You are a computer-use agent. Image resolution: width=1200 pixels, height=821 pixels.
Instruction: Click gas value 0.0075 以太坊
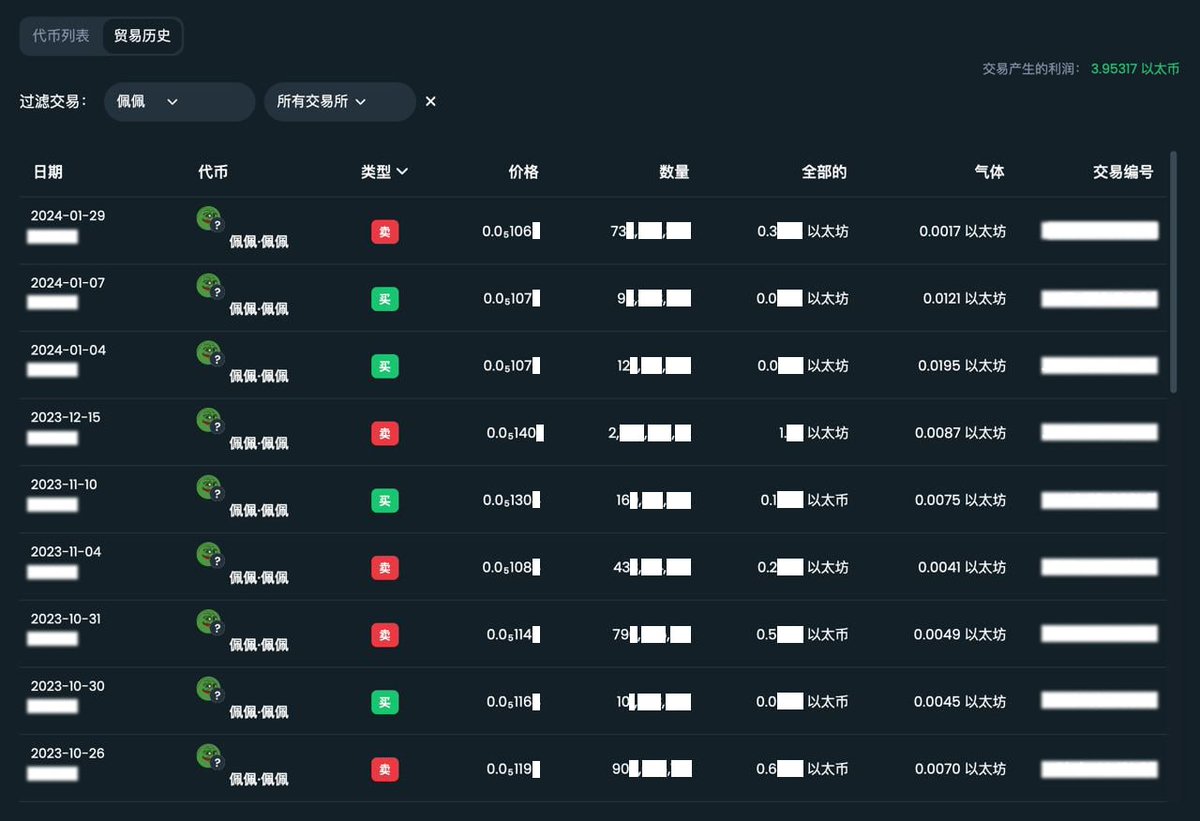[960, 499]
